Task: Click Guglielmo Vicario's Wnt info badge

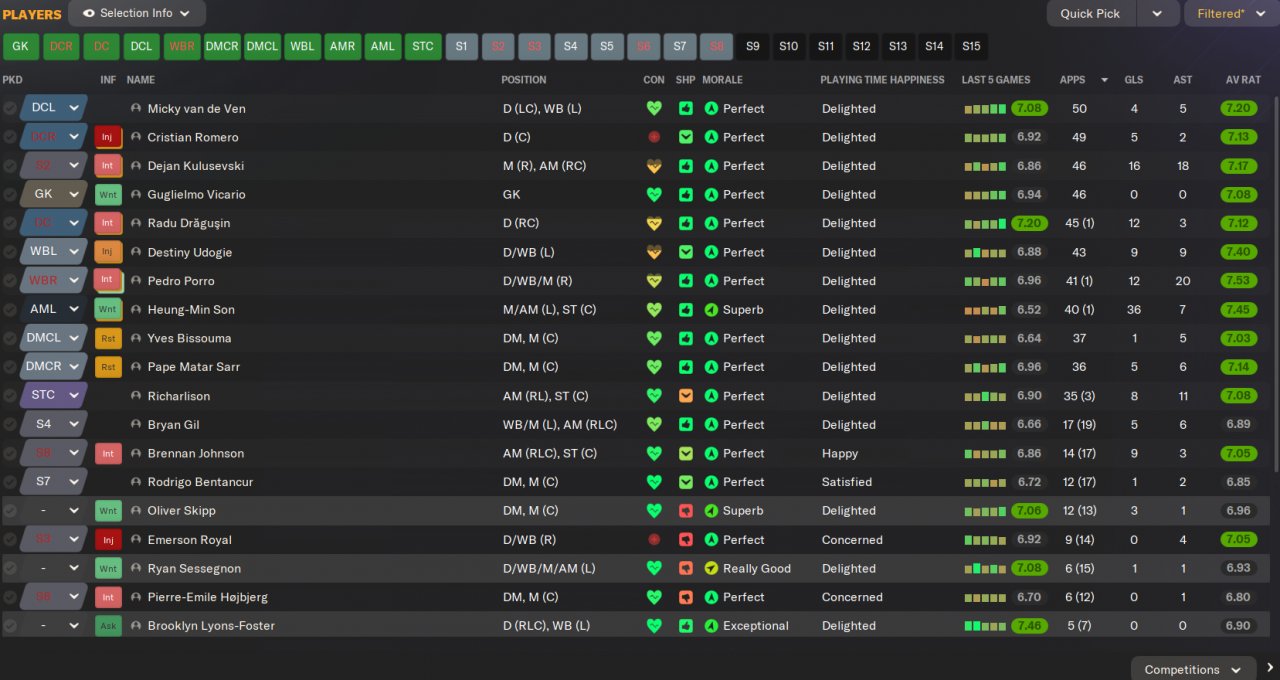Action: [108, 195]
